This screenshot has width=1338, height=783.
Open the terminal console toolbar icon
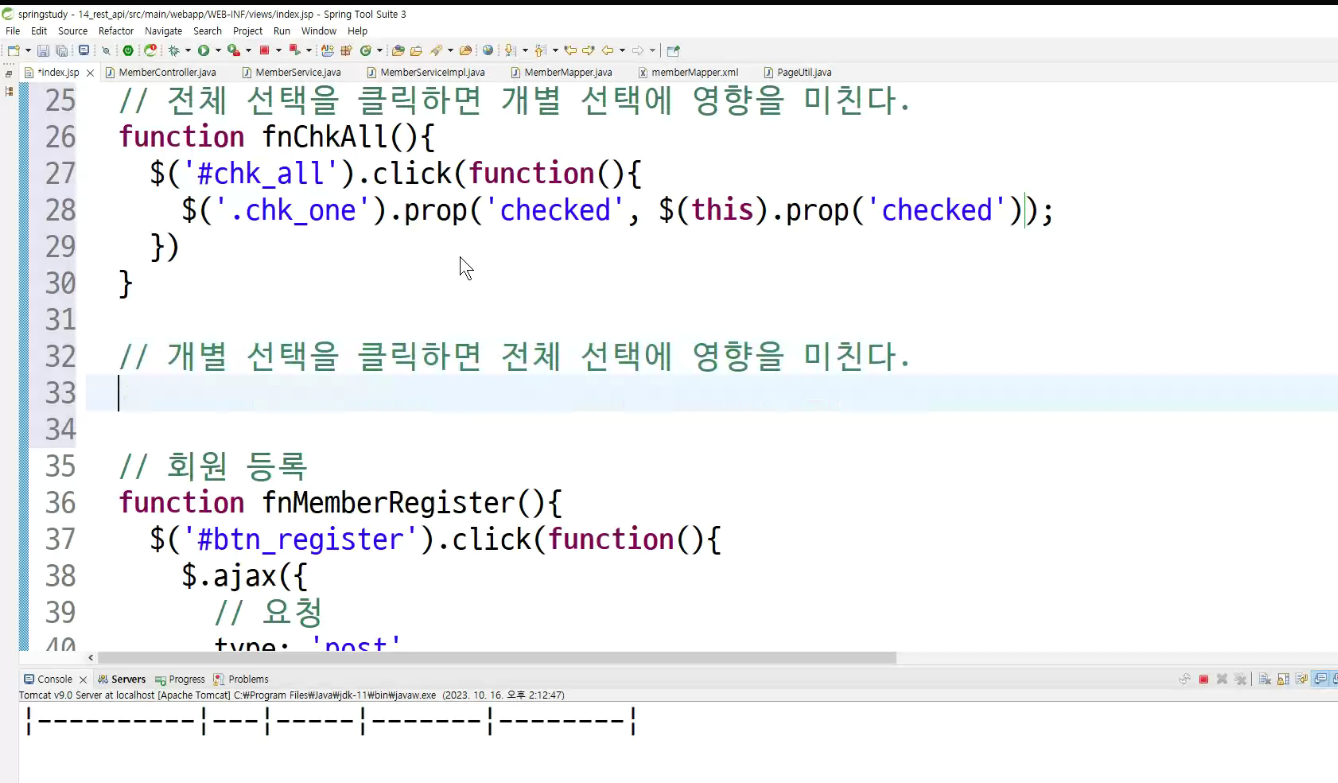pos(84,50)
